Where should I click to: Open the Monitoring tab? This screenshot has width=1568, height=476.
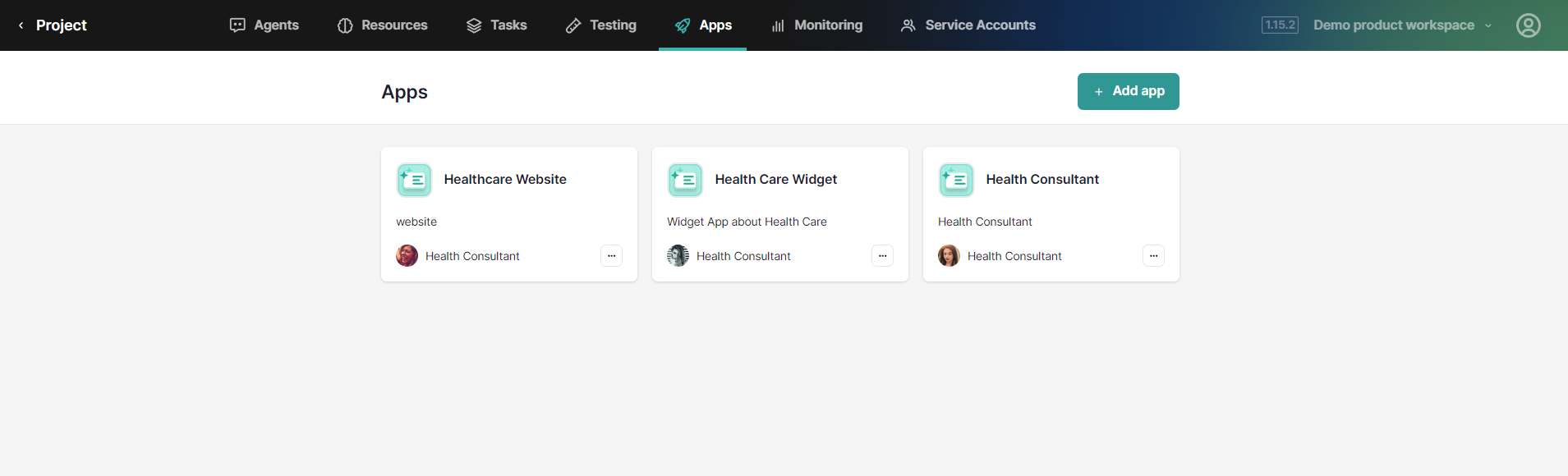click(816, 25)
